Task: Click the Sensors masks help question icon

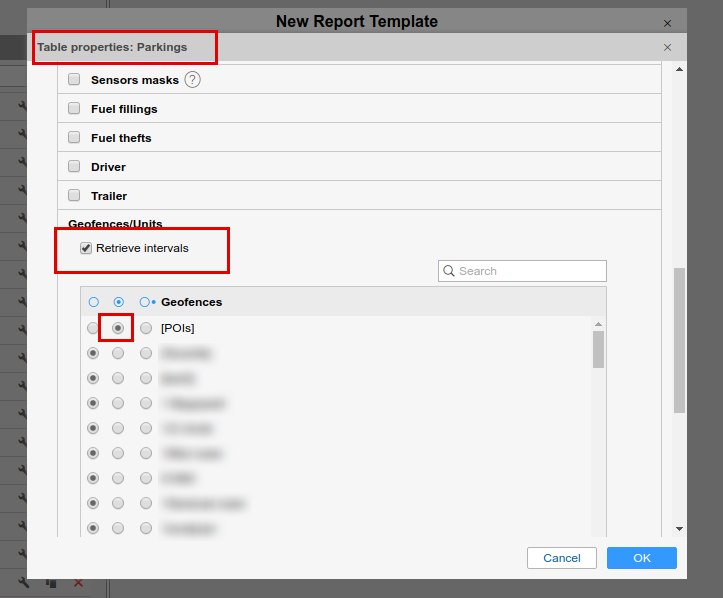Action: point(193,80)
